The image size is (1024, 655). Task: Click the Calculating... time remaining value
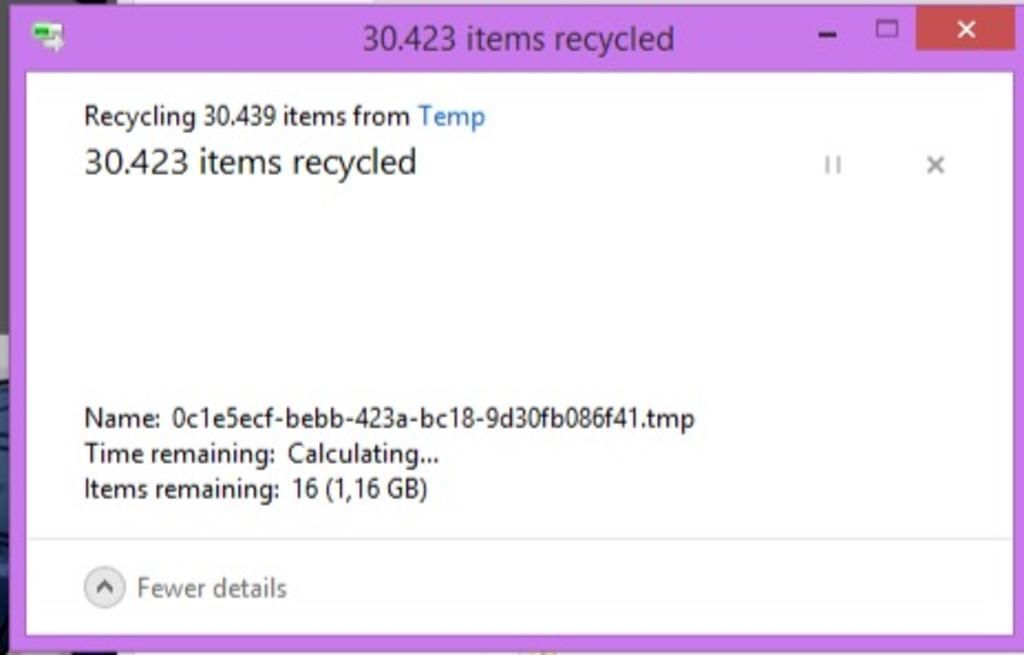363,454
